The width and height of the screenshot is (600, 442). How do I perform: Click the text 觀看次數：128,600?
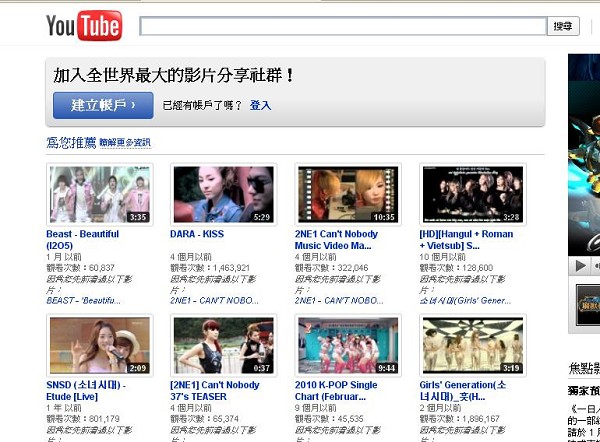point(456,268)
